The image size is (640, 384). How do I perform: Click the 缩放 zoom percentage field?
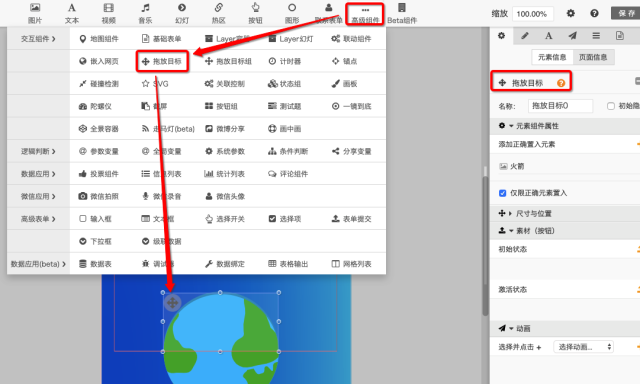pos(532,14)
